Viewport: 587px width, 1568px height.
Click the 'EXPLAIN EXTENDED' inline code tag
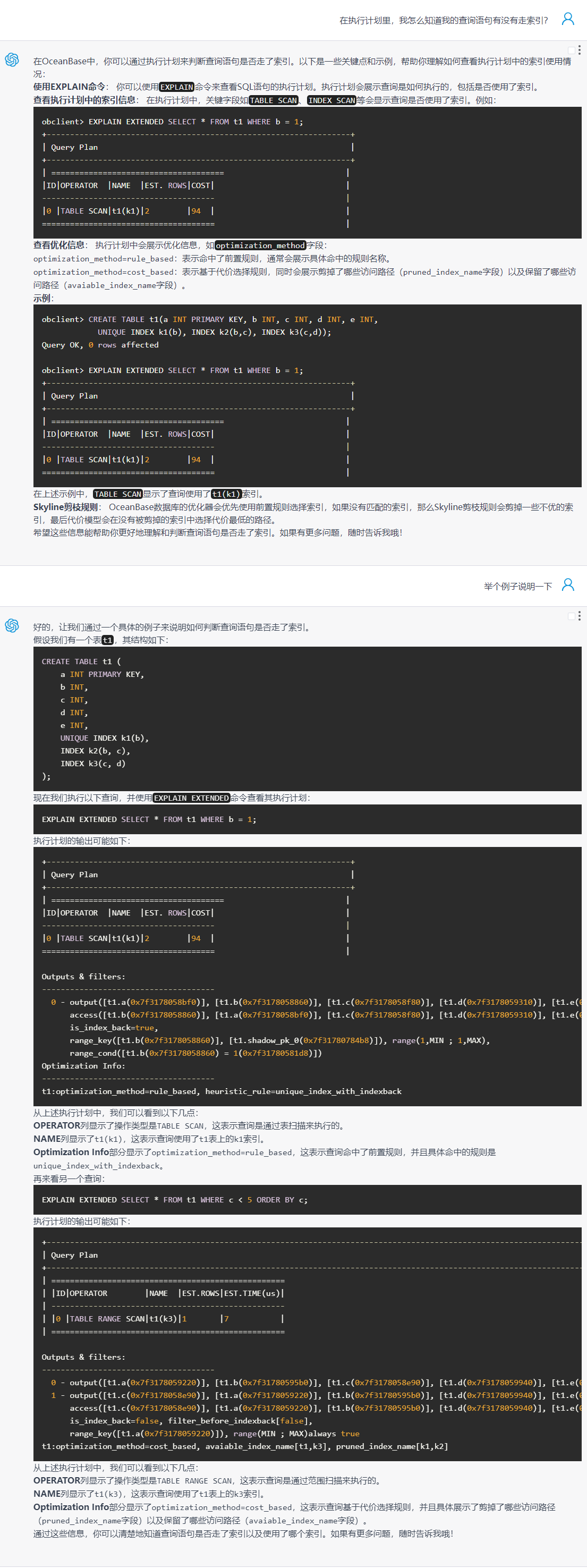point(191,798)
